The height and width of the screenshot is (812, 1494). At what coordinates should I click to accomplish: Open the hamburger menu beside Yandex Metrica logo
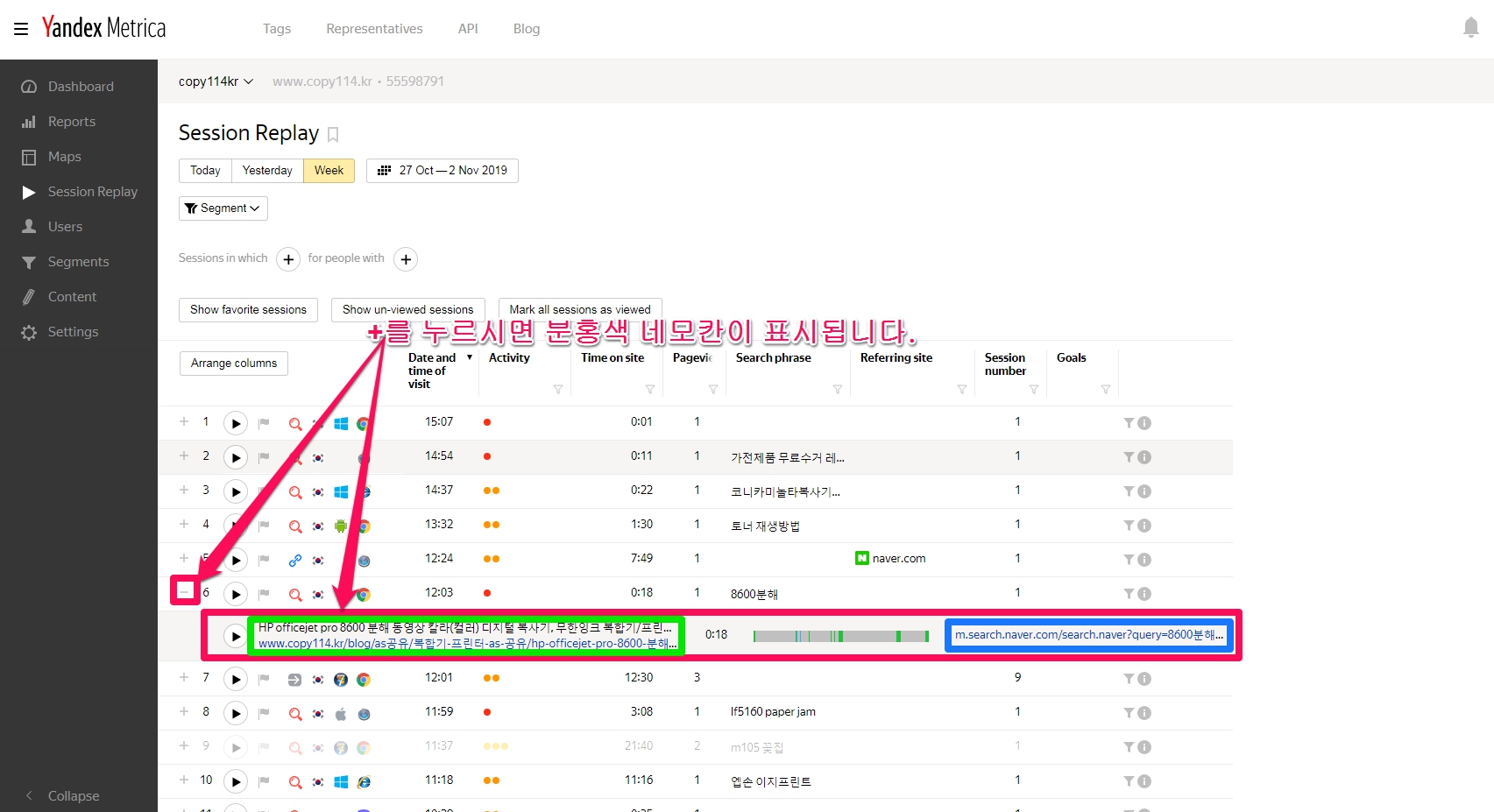tap(21, 29)
